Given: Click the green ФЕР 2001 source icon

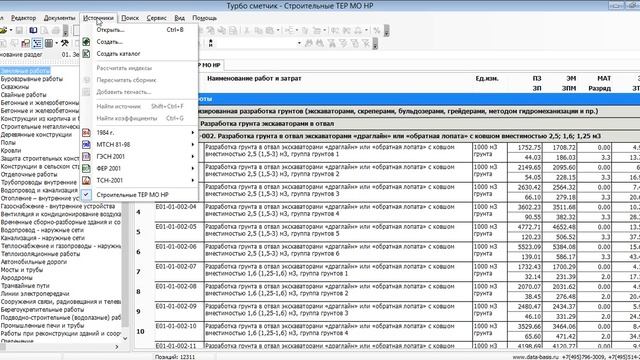Looking at the screenshot, I should [86, 168].
